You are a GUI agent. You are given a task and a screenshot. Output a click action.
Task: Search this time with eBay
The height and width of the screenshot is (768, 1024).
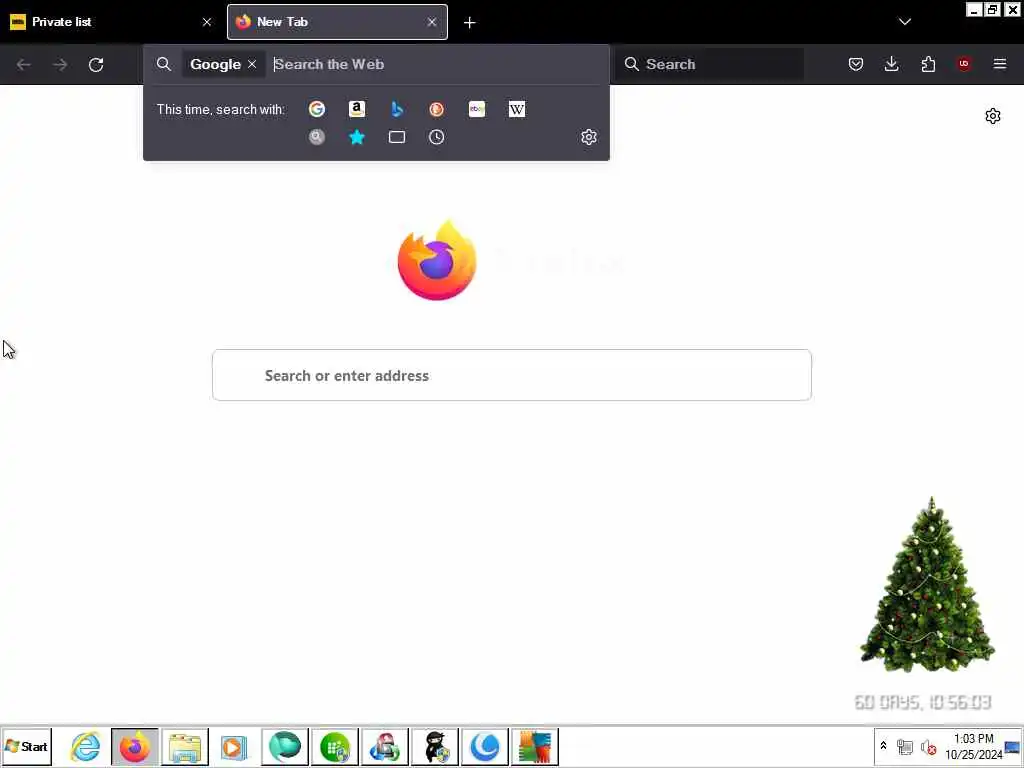477,109
